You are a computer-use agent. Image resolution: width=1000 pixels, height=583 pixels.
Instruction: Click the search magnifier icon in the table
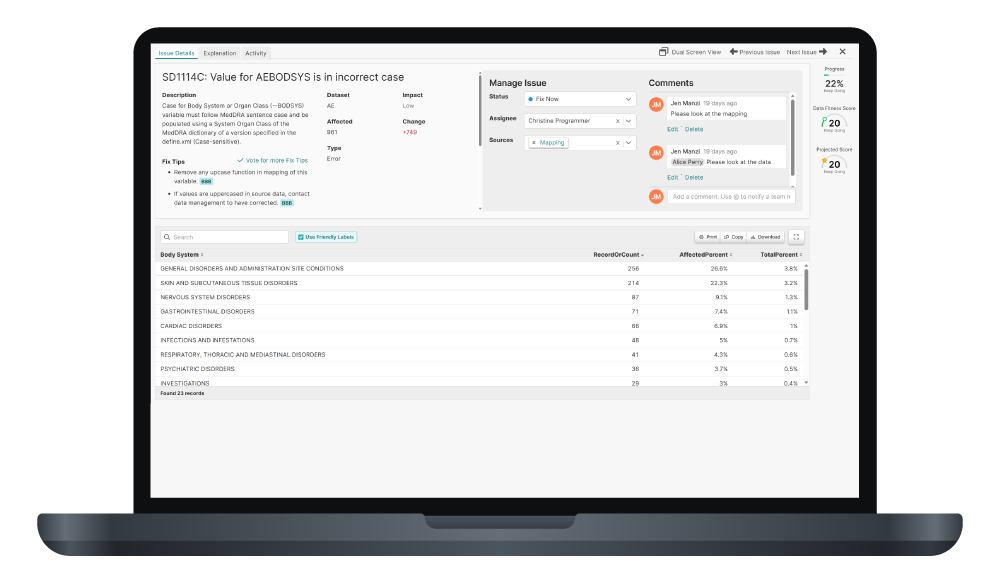[x=167, y=236]
